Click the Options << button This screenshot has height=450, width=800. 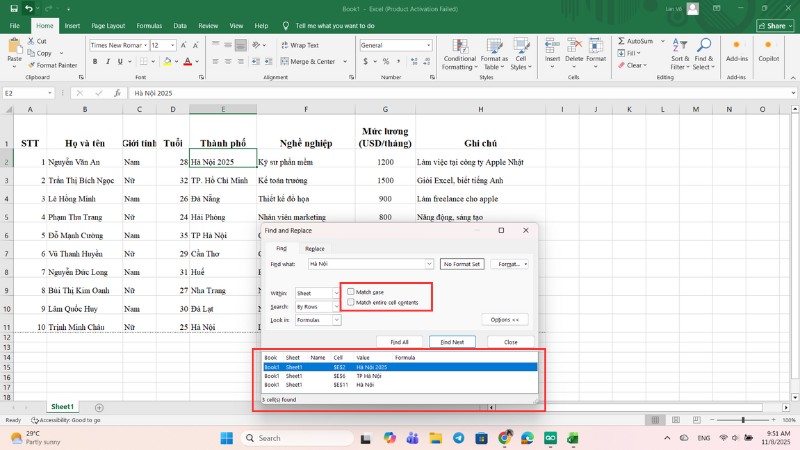point(504,320)
